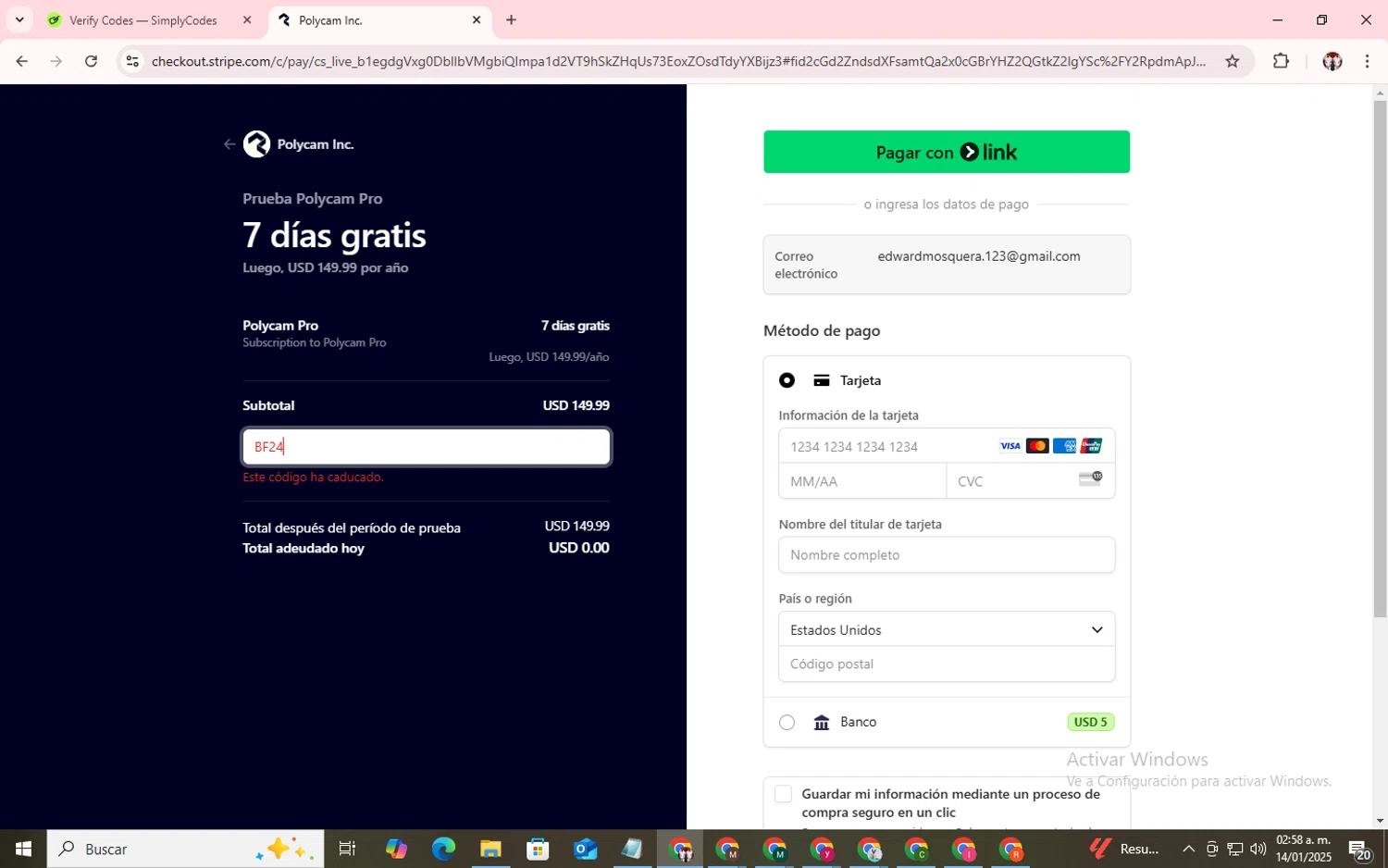This screenshot has width=1388, height=868.
Task: Open Microsoft Store from the taskbar
Action: (538, 849)
